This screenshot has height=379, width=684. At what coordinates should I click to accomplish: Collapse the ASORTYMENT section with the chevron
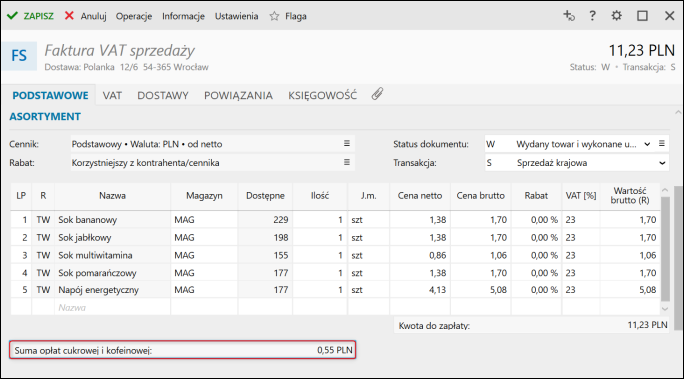pyautogui.click(x=678, y=113)
